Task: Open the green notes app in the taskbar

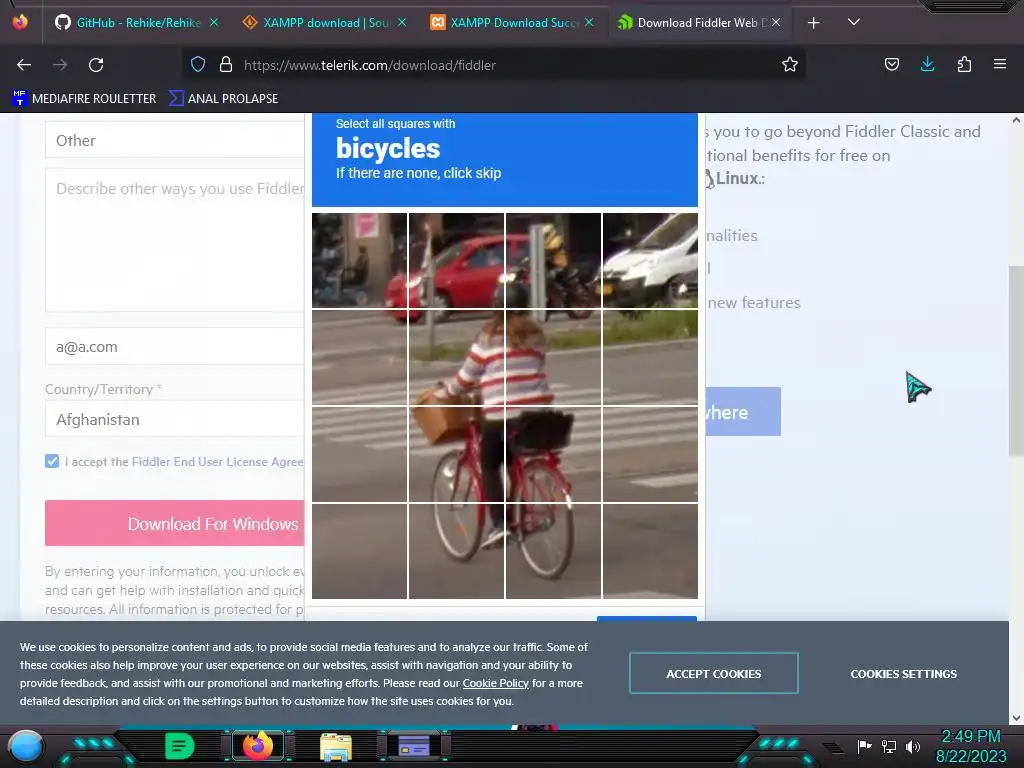Action: pyautogui.click(x=179, y=746)
